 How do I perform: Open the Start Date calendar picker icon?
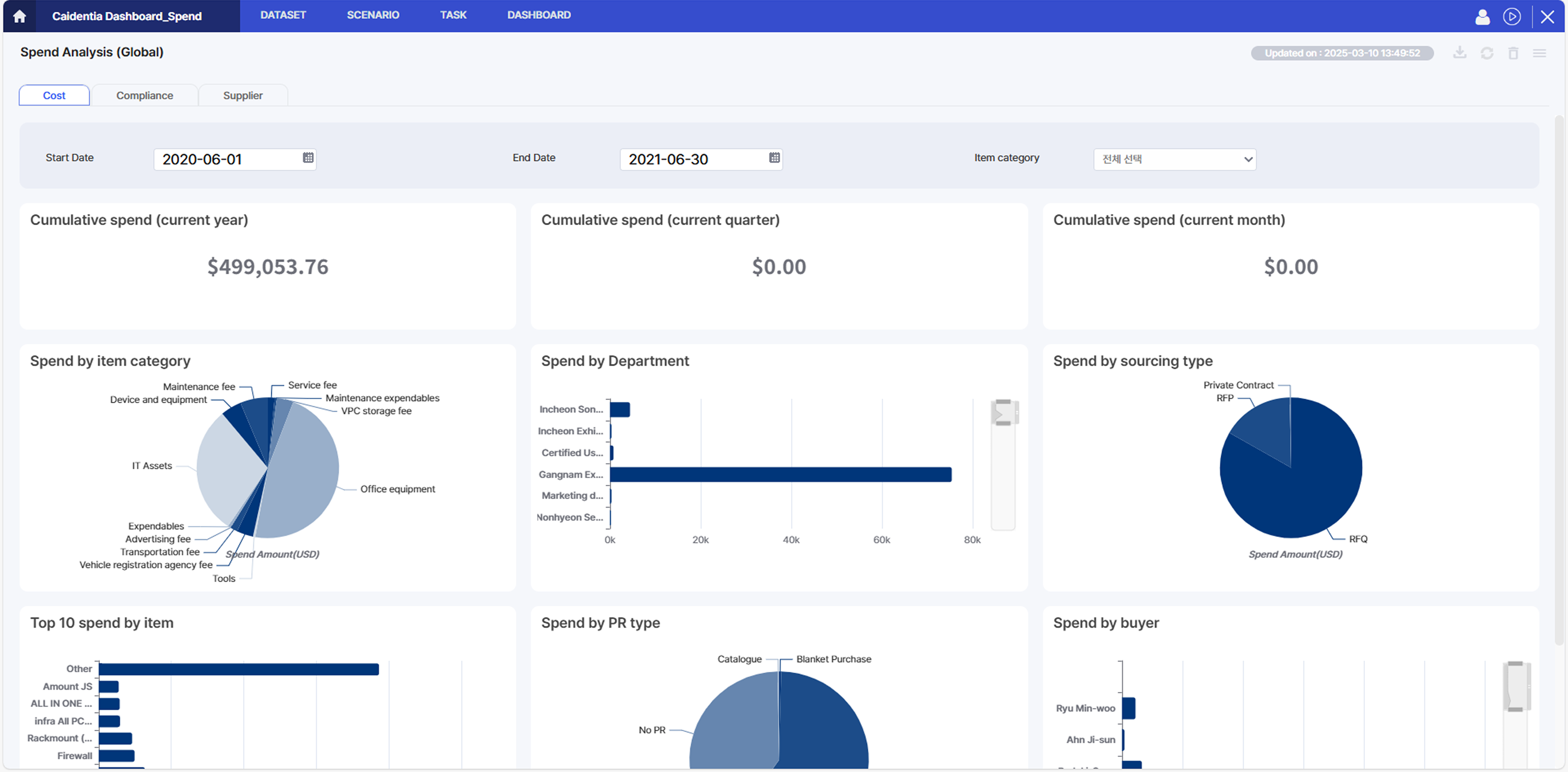(x=308, y=158)
